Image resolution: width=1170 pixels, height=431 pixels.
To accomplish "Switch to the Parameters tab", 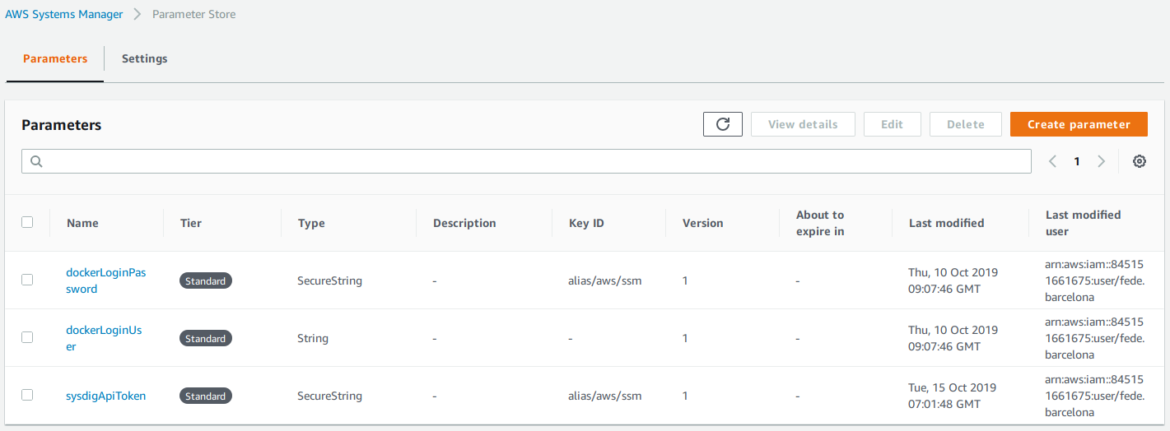I will 55,59.
